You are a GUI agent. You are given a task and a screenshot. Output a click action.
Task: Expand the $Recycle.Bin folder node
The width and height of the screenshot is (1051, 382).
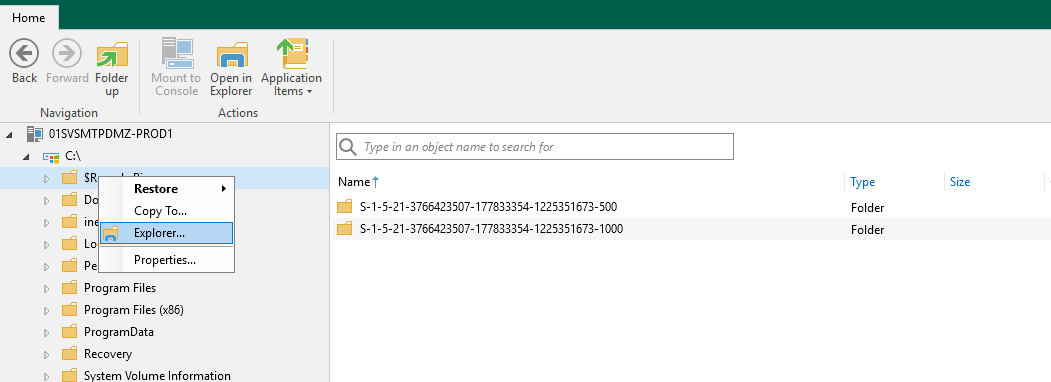(46, 179)
